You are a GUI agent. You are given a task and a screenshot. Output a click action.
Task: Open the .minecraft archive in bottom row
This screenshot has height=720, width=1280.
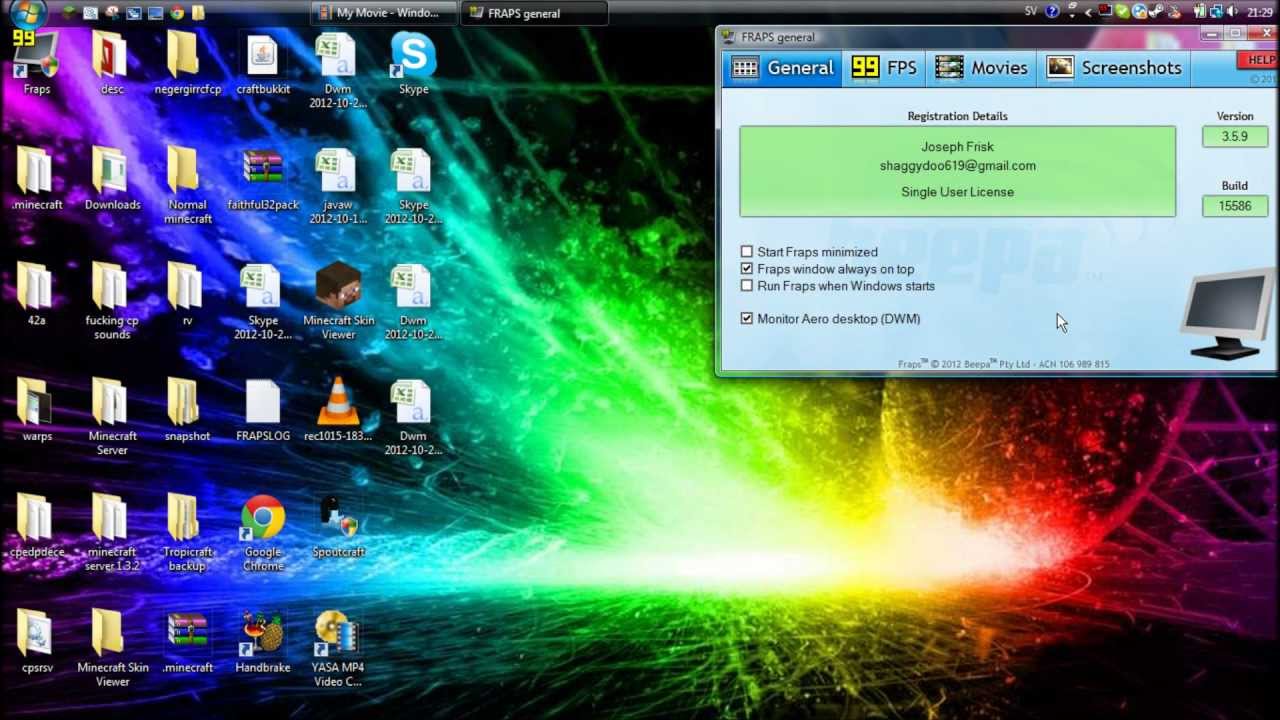(188, 641)
